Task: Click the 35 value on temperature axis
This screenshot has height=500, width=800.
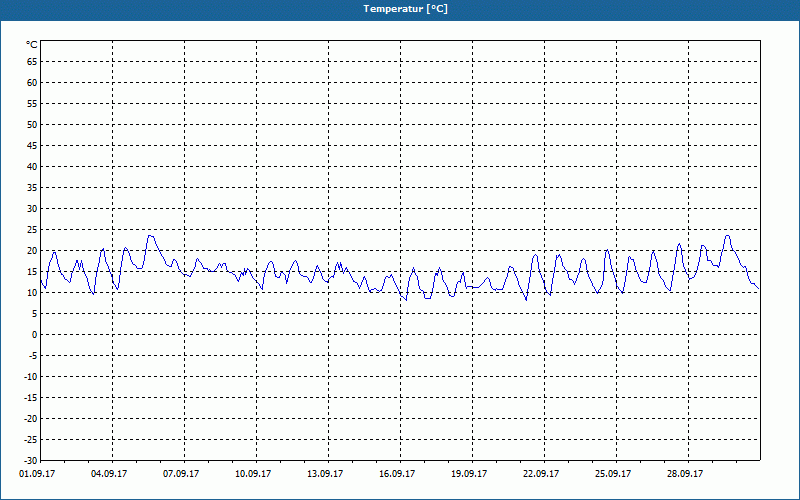Action: pos(32,188)
